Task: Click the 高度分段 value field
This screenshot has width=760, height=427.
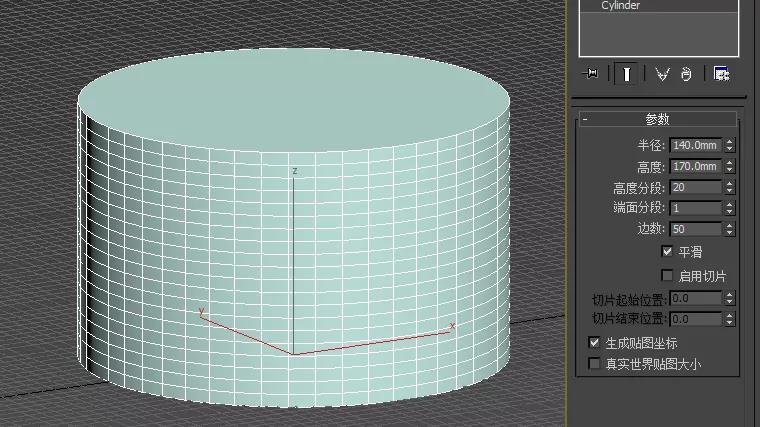Action: click(x=696, y=187)
